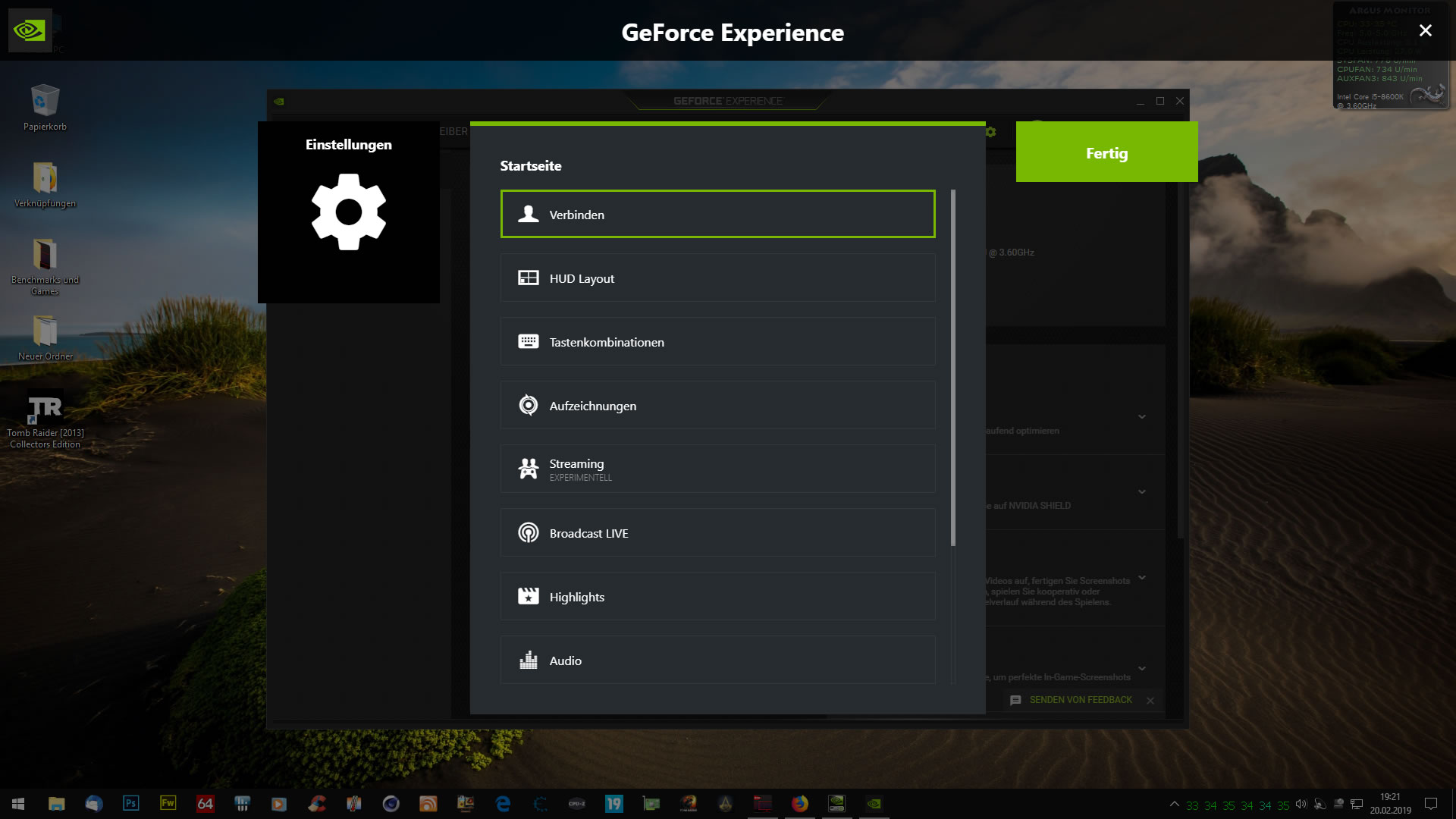Click the volume speaker tray icon
This screenshot has width=1456, height=819.
click(x=1301, y=804)
